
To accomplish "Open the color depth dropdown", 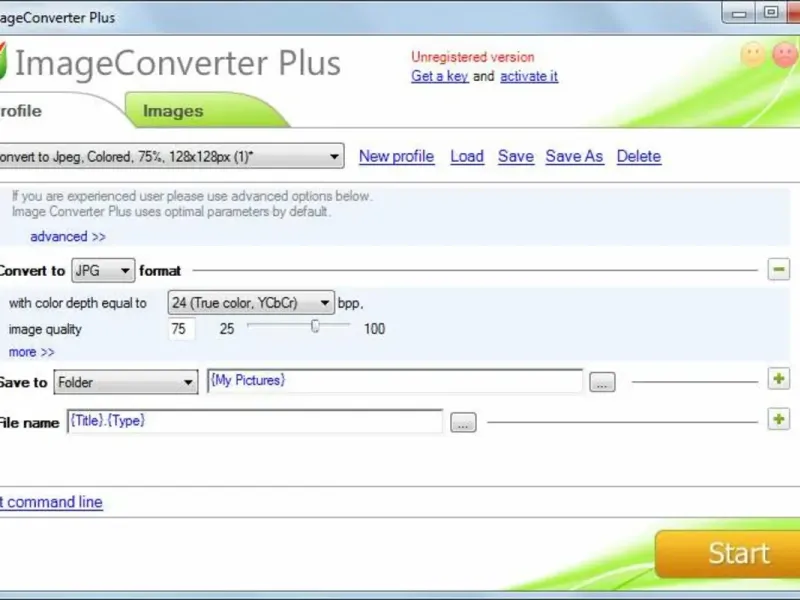I will pos(251,303).
